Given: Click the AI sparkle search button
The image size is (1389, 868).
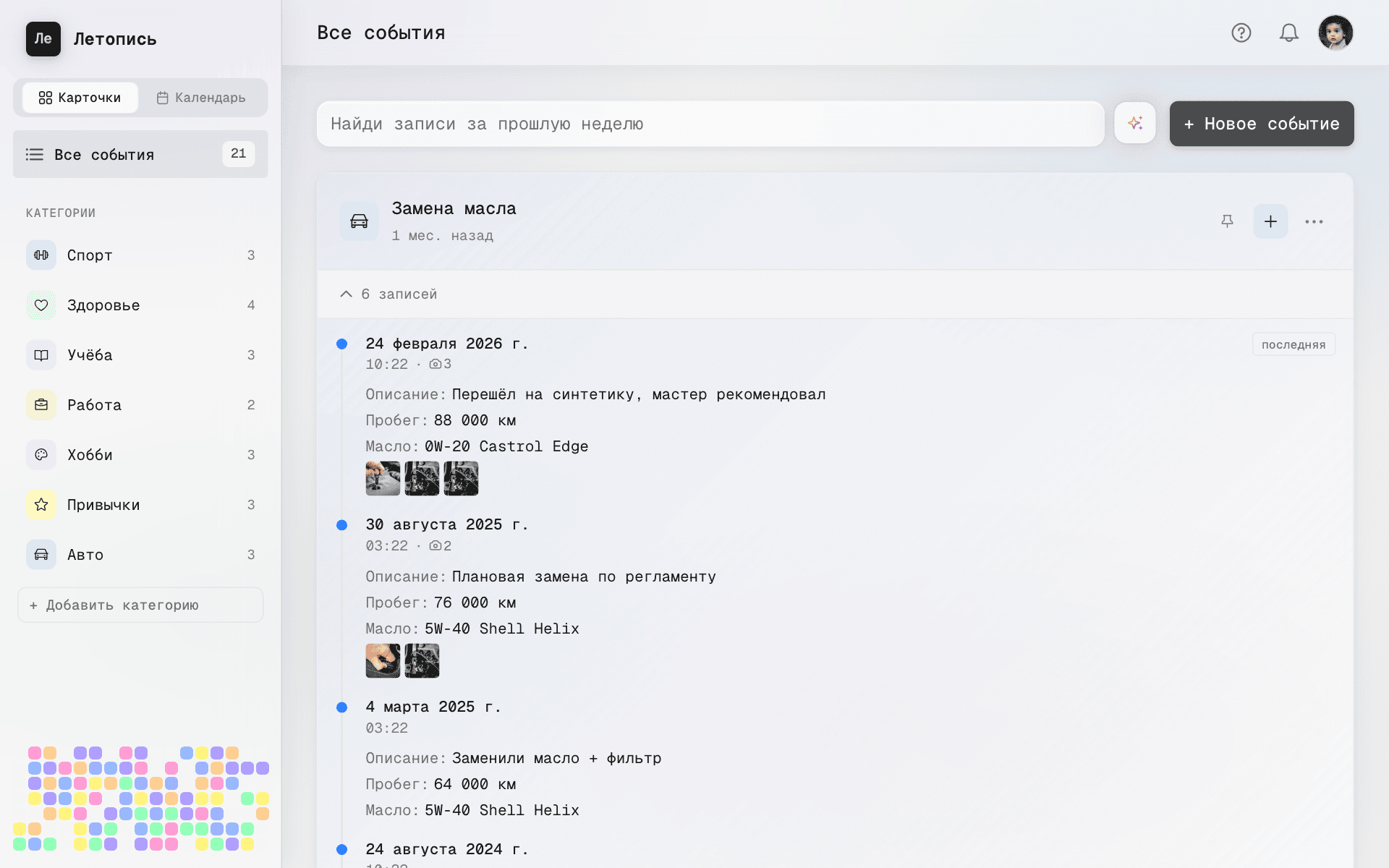Looking at the screenshot, I should tap(1134, 124).
